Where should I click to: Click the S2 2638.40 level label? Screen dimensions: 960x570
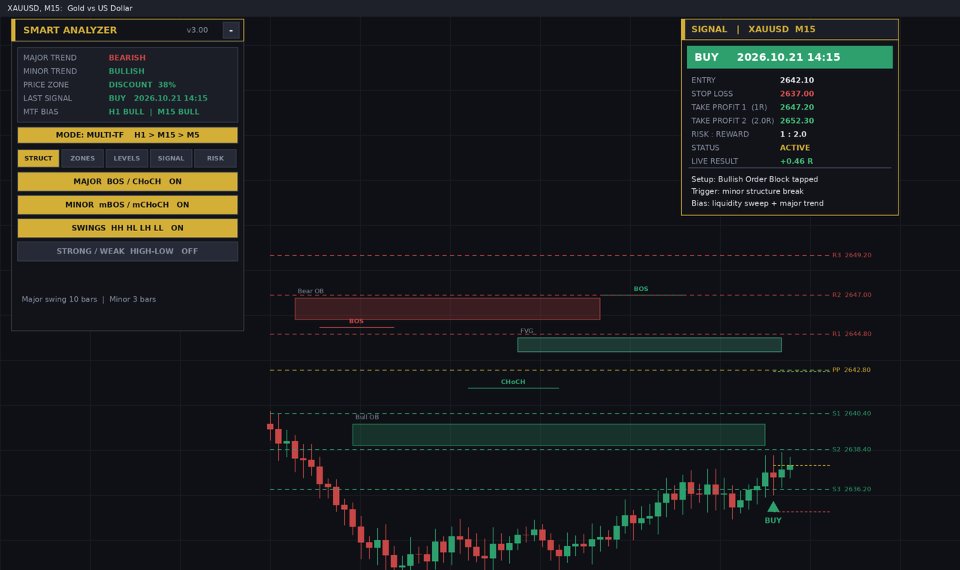coord(852,450)
